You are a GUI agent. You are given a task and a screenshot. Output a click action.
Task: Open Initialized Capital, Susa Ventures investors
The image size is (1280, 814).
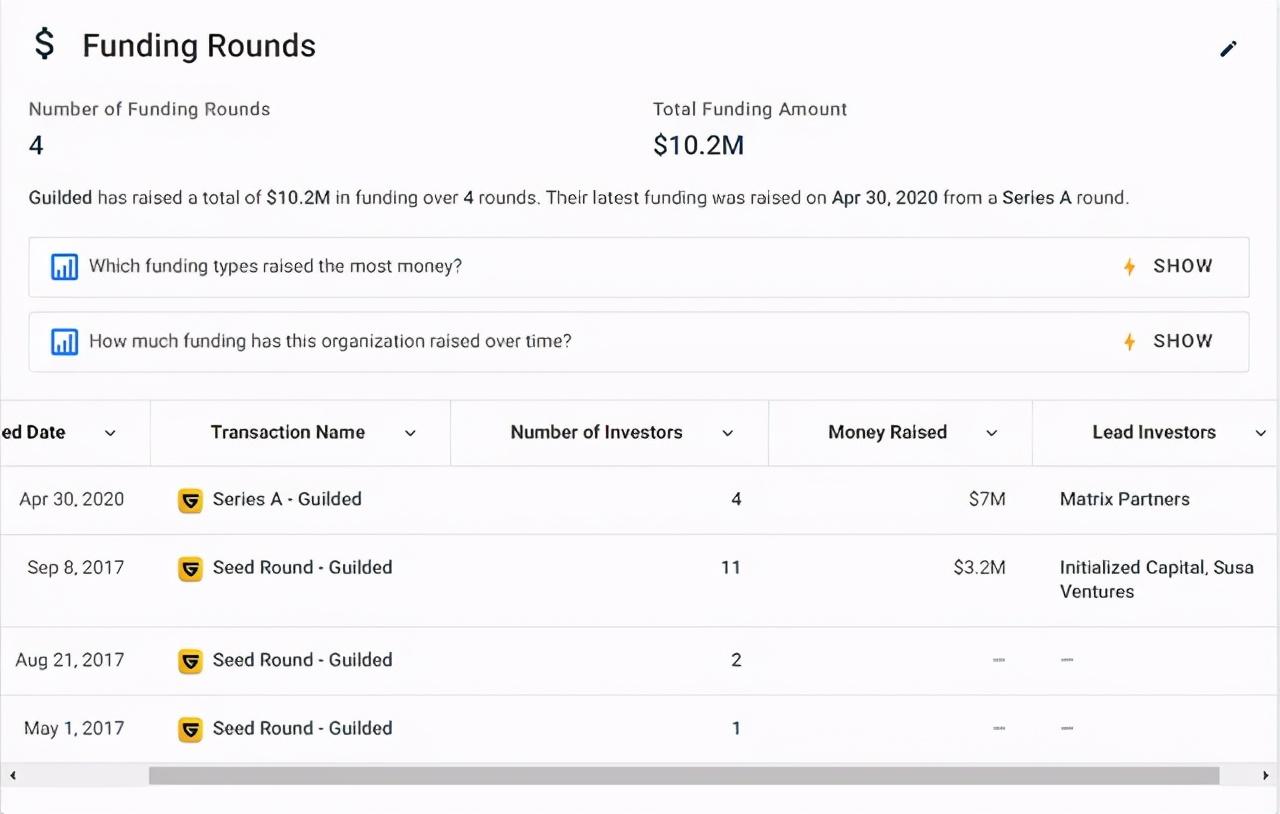click(1157, 579)
